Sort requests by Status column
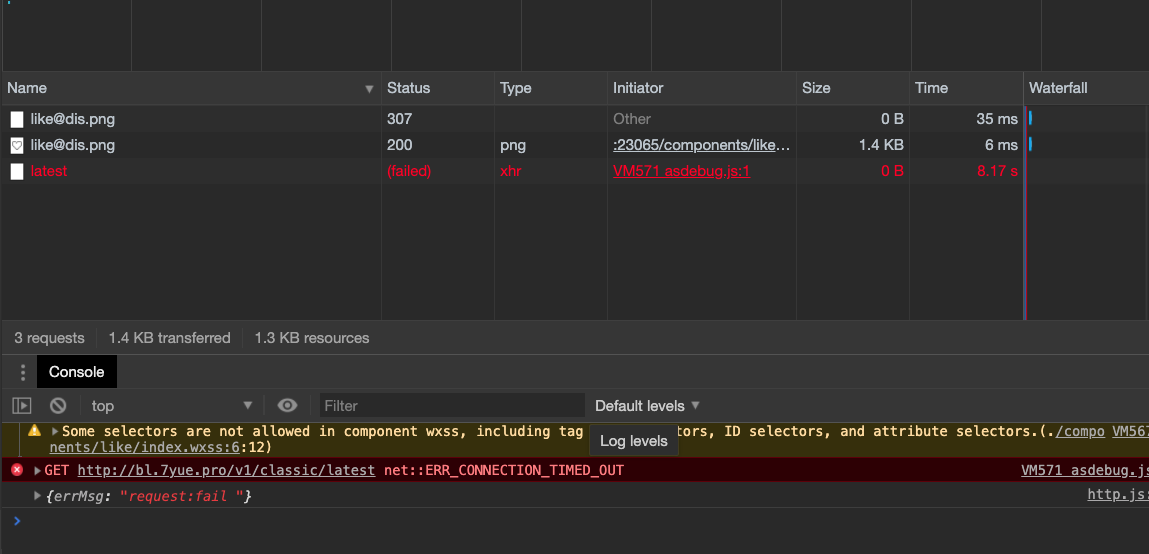The image size is (1149, 554). click(437, 88)
